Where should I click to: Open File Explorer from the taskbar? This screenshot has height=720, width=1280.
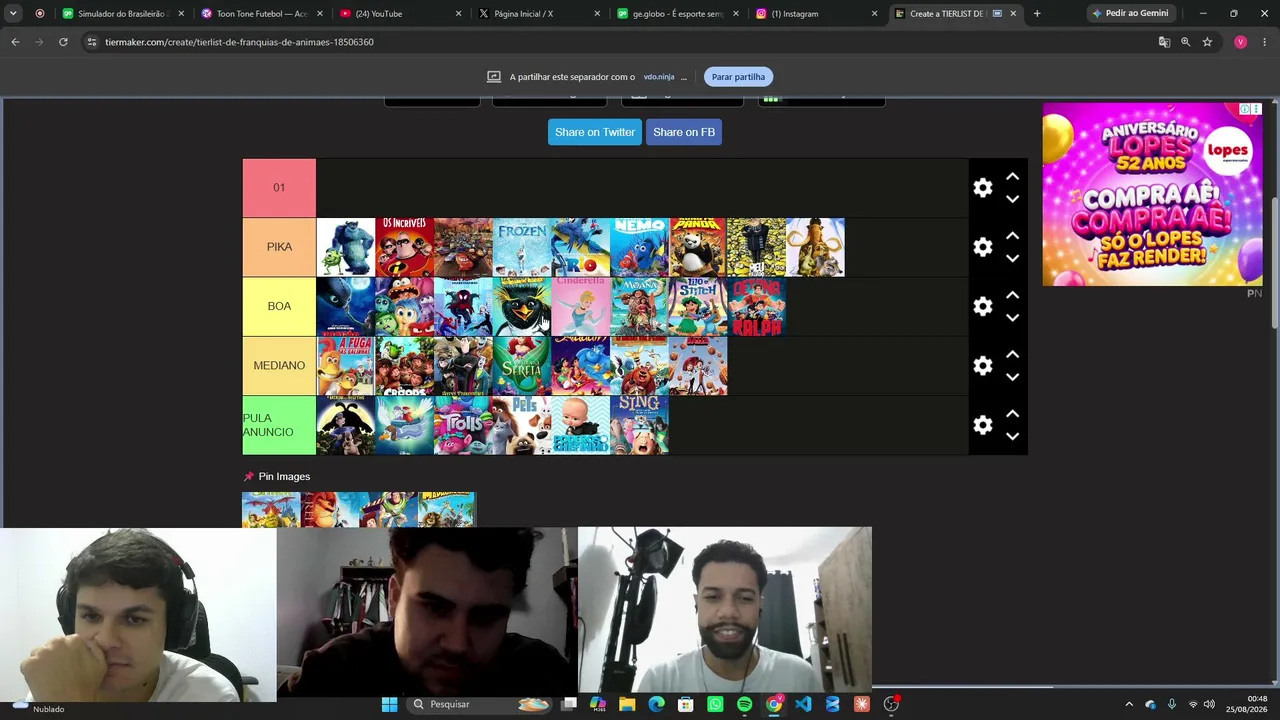pos(627,704)
